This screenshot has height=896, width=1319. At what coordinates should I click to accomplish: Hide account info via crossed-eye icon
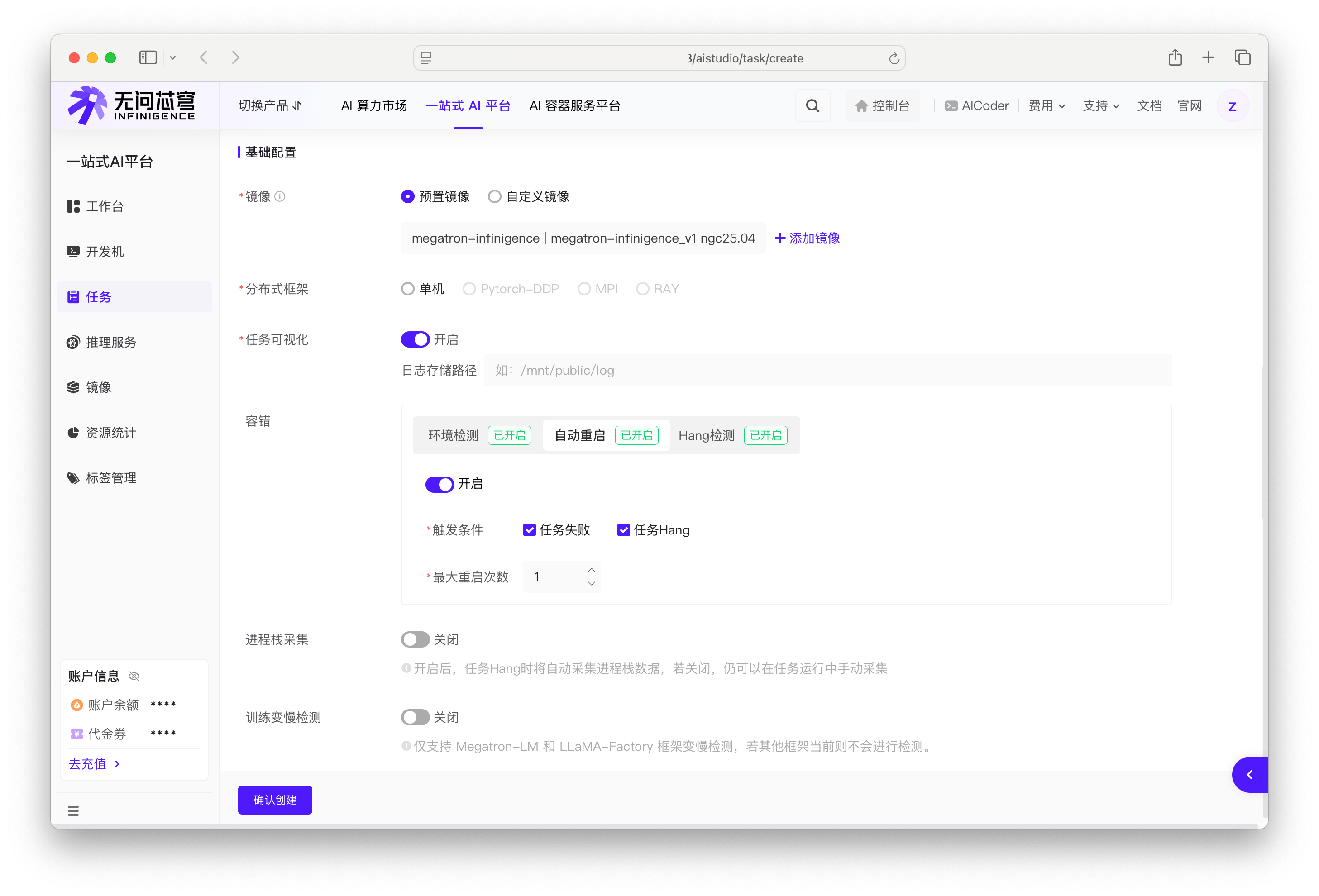coord(134,676)
